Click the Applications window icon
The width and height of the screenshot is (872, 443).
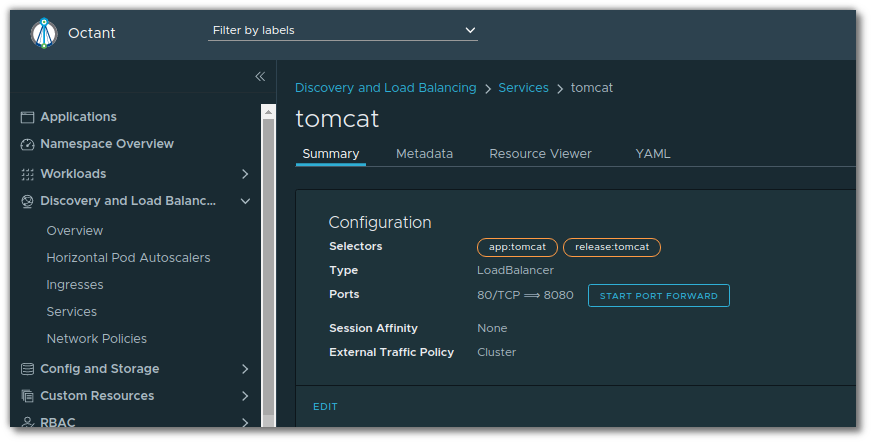coord(27,117)
